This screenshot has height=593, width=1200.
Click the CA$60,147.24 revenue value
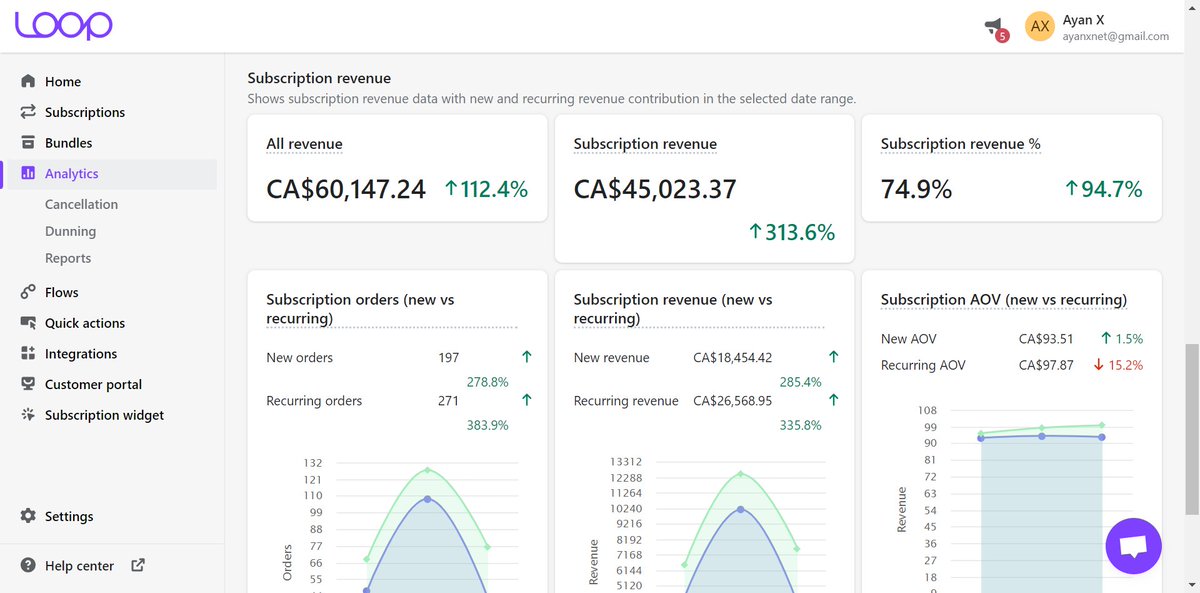(x=346, y=189)
